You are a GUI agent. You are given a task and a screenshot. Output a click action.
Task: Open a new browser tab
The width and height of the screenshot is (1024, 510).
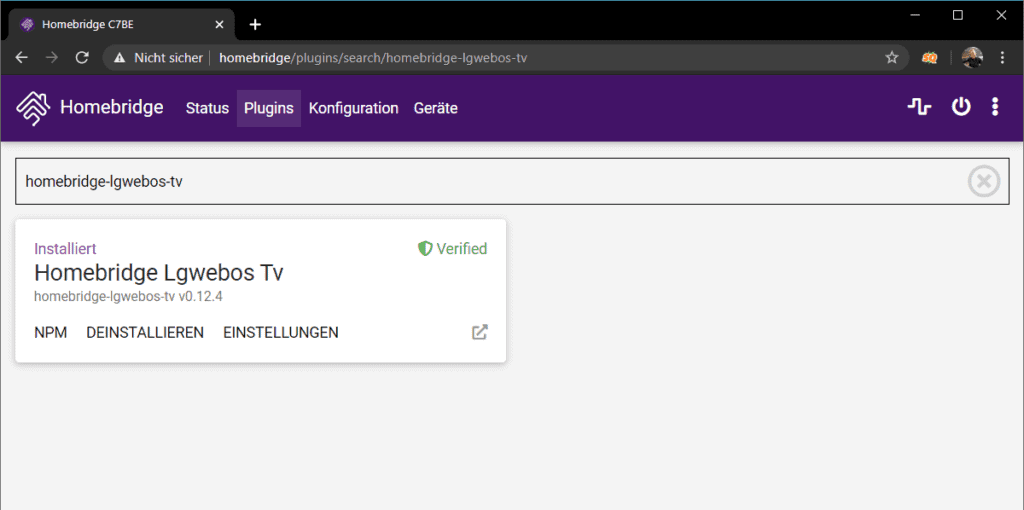(255, 25)
